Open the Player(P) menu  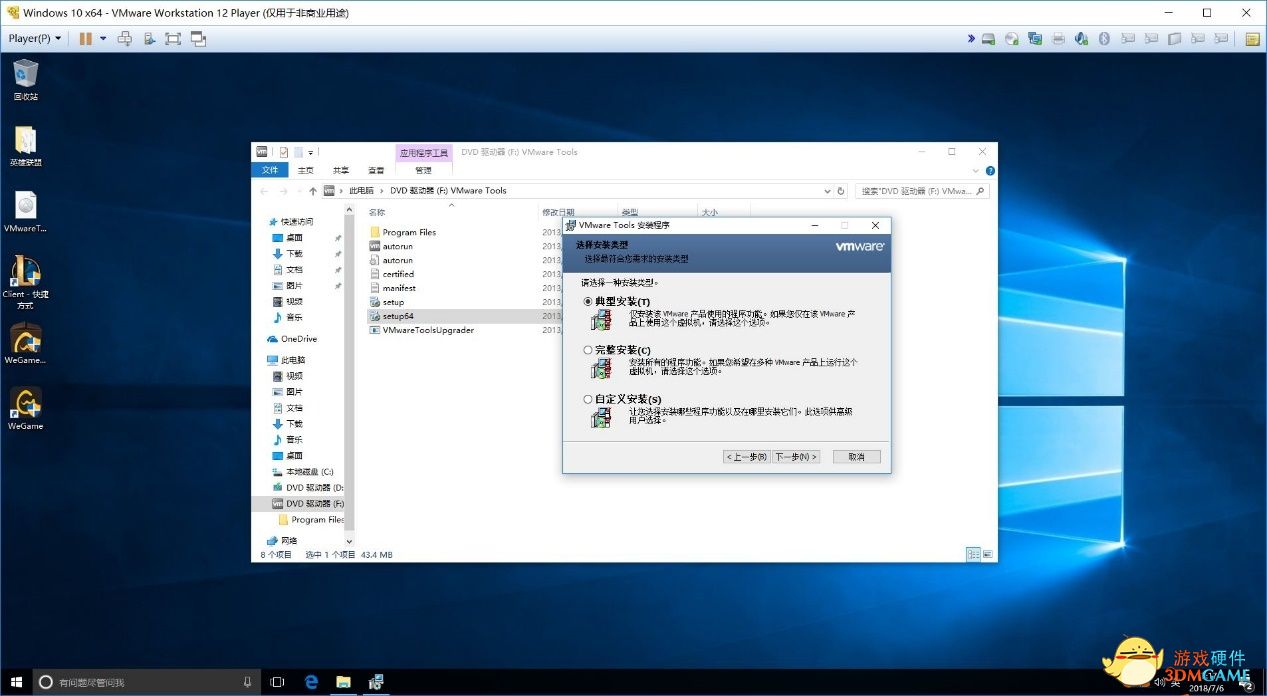35,39
